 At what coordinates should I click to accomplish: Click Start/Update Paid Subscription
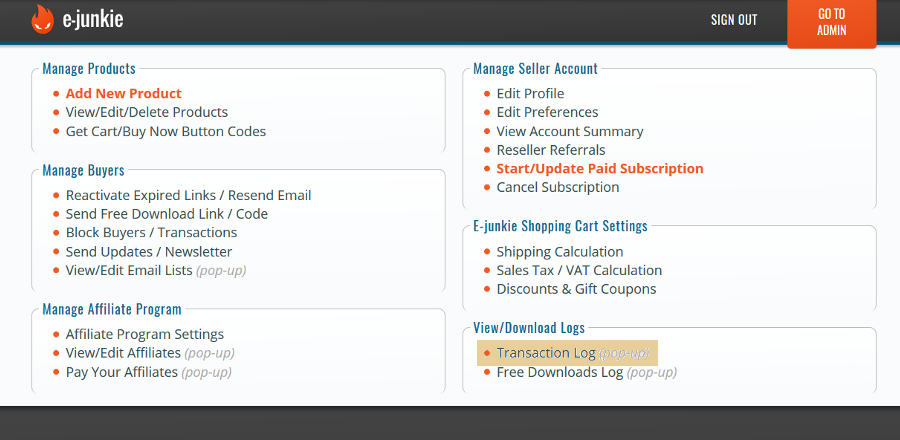pyautogui.click(x=599, y=169)
